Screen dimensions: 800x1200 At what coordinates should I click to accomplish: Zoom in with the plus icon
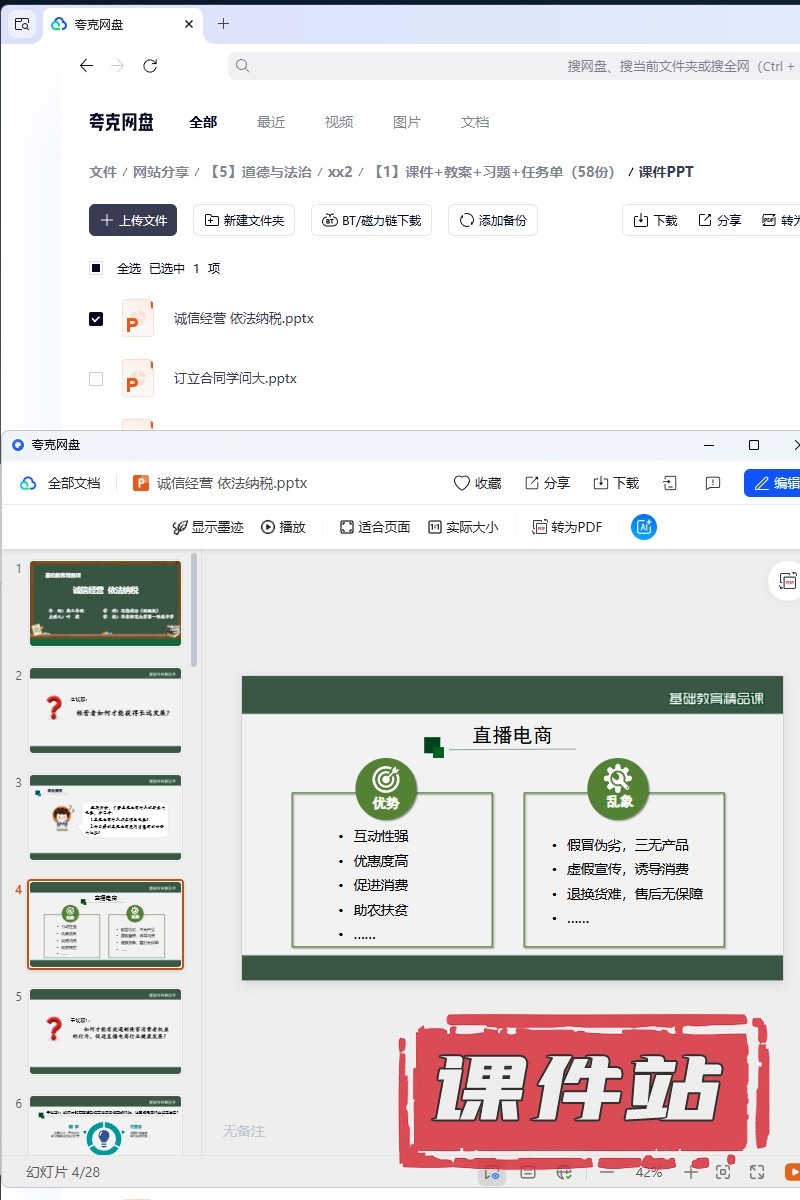[690, 1172]
